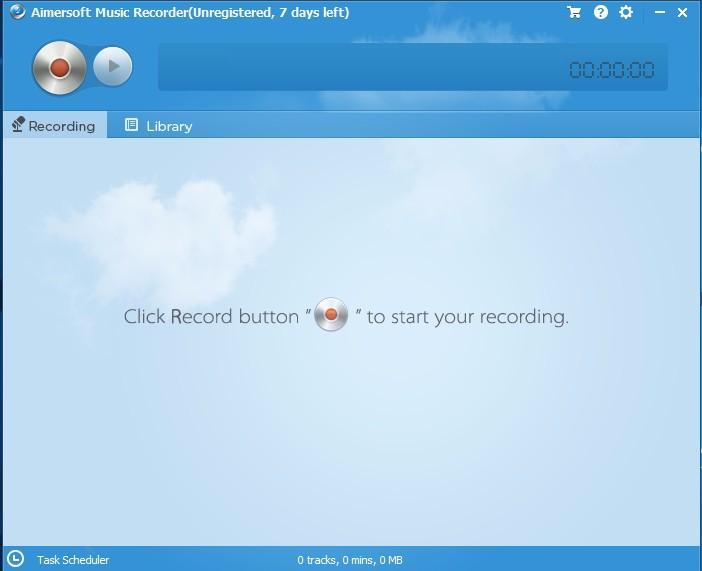Click the 00:00:00 timer display
The height and width of the screenshot is (571, 702).
tap(611, 70)
